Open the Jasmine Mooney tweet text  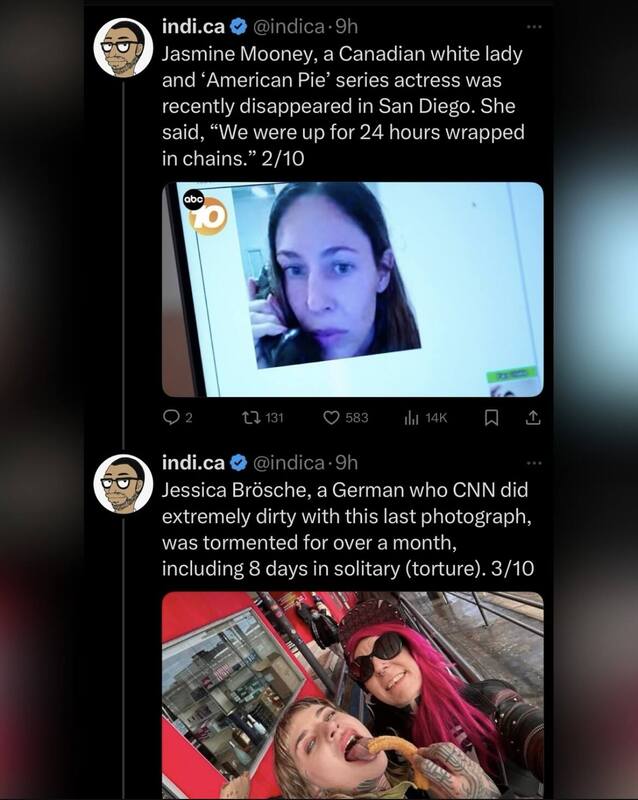coord(343,106)
